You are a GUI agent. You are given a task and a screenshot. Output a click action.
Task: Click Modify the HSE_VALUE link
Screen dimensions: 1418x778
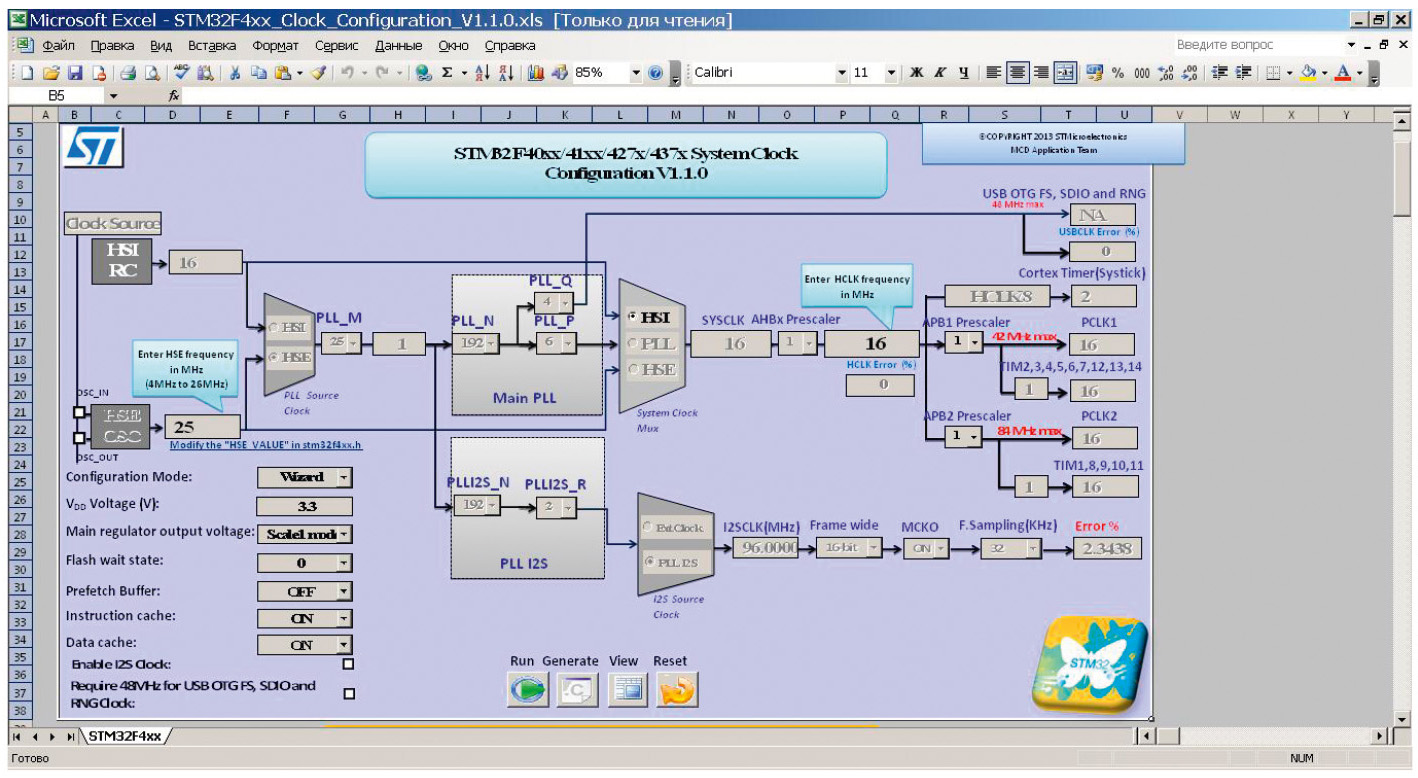pyautogui.click(x=265, y=446)
